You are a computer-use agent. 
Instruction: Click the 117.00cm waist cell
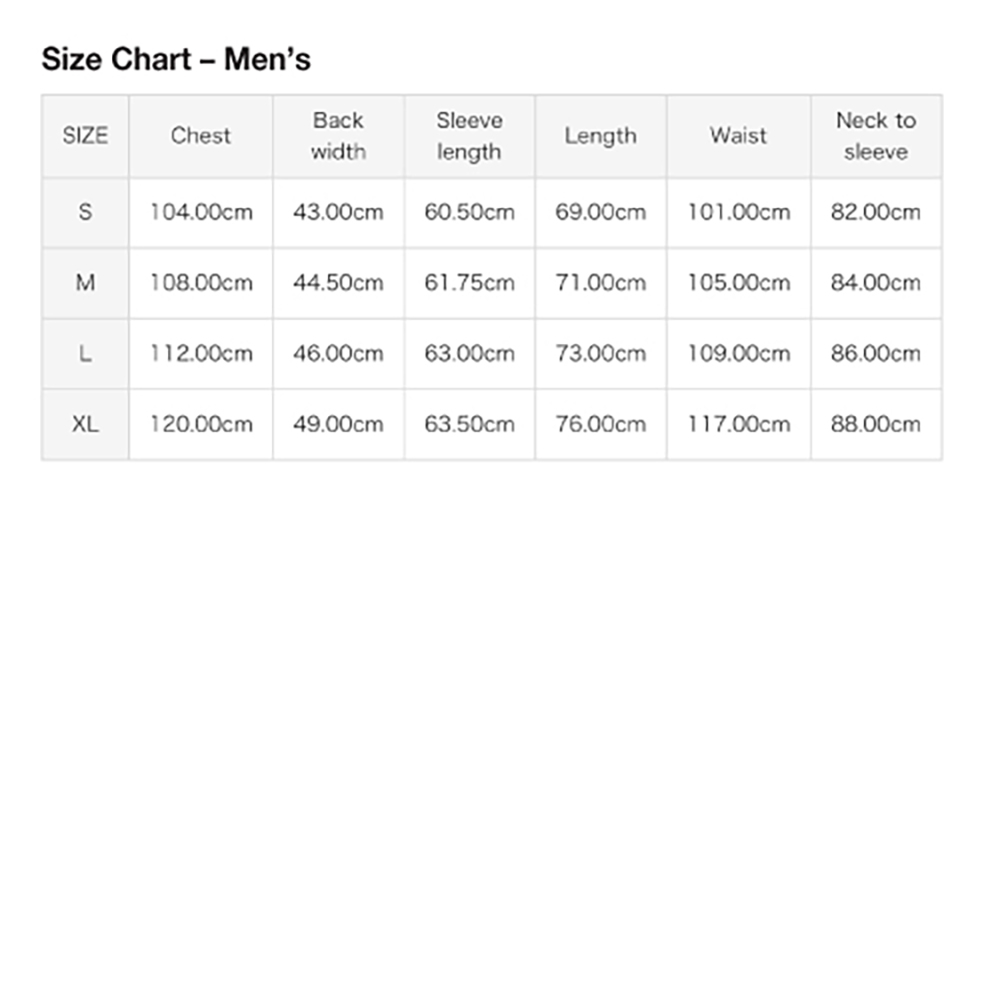pyautogui.click(x=739, y=424)
